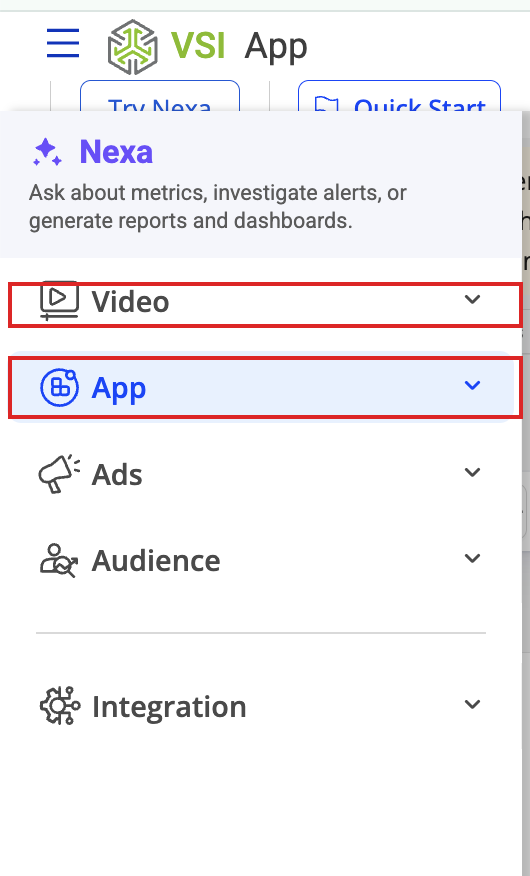
Task: Click the Nexa sparkle icon
Action: [x=47, y=153]
